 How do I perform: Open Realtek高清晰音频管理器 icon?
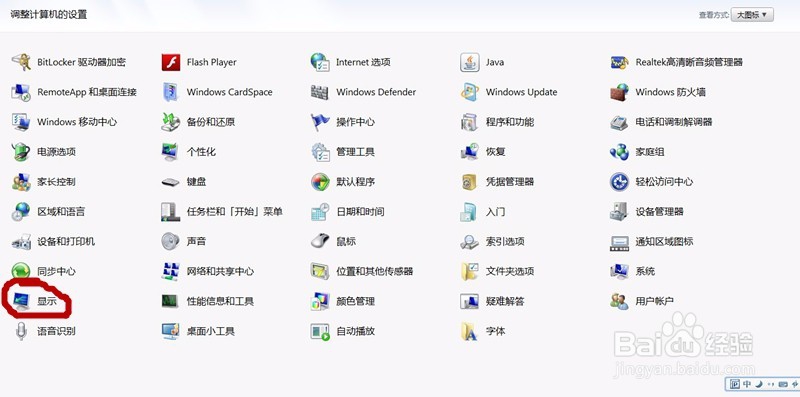(619, 62)
